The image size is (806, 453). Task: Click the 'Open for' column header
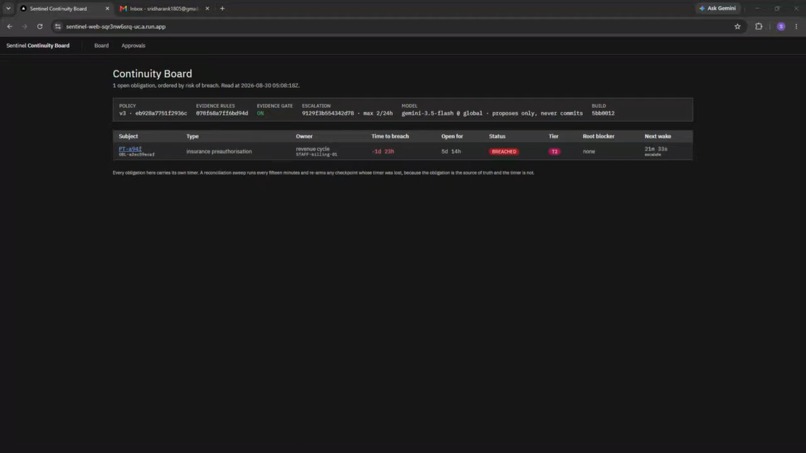[x=452, y=136]
